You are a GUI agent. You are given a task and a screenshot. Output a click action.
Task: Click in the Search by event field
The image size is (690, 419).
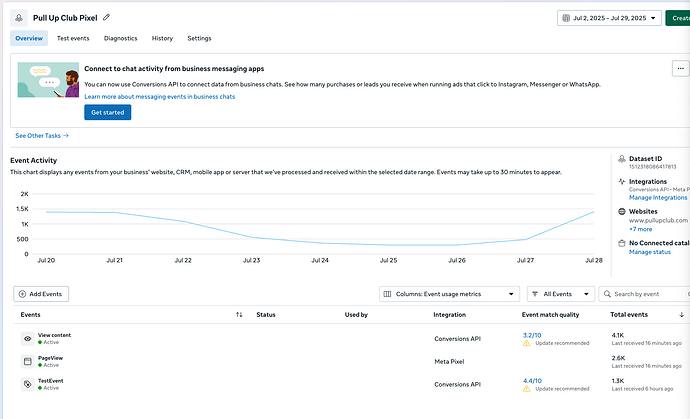pos(646,294)
